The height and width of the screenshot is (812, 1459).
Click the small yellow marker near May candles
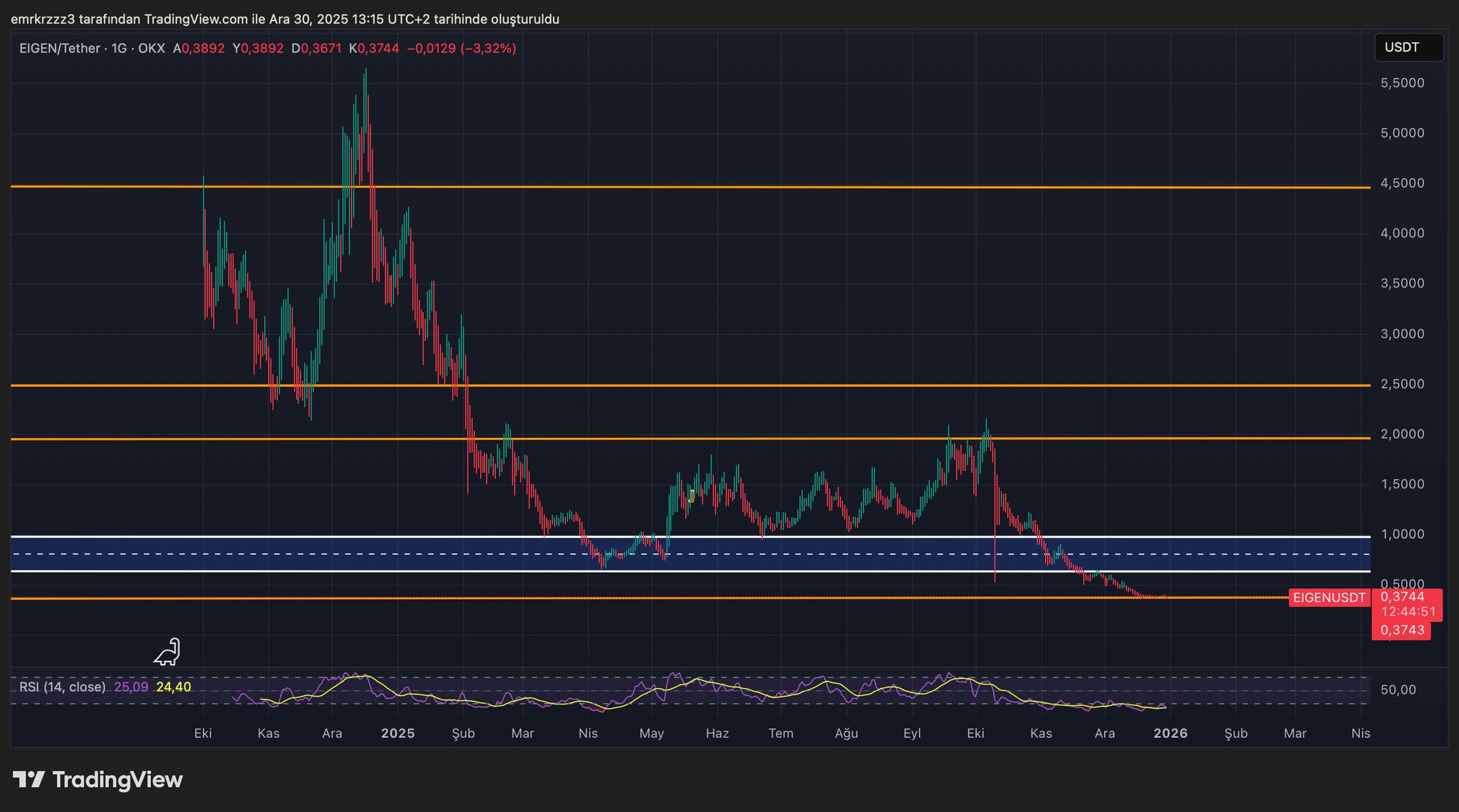coord(692,496)
